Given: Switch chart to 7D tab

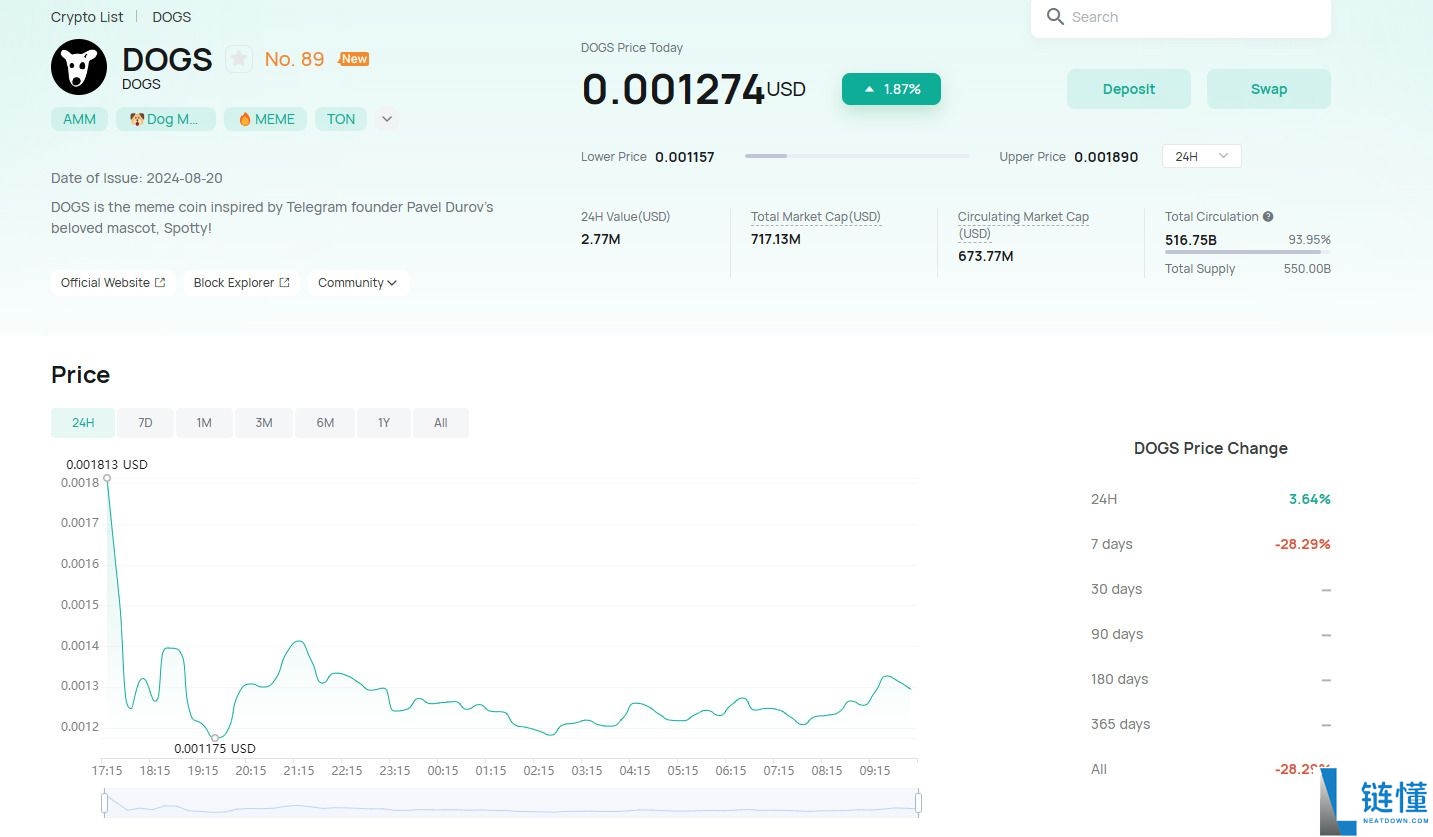Looking at the screenshot, I should tap(145, 423).
